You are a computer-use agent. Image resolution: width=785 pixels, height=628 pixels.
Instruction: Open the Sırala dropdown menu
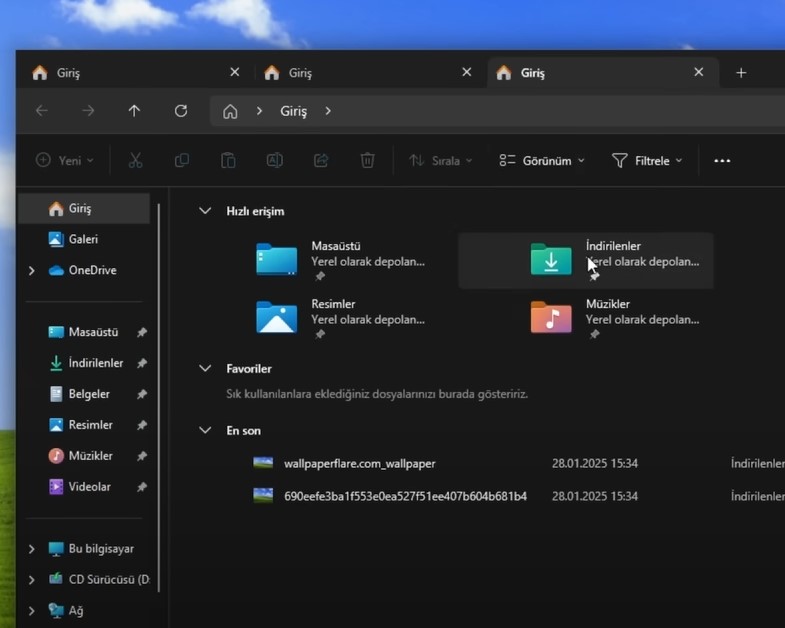point(441,161)
